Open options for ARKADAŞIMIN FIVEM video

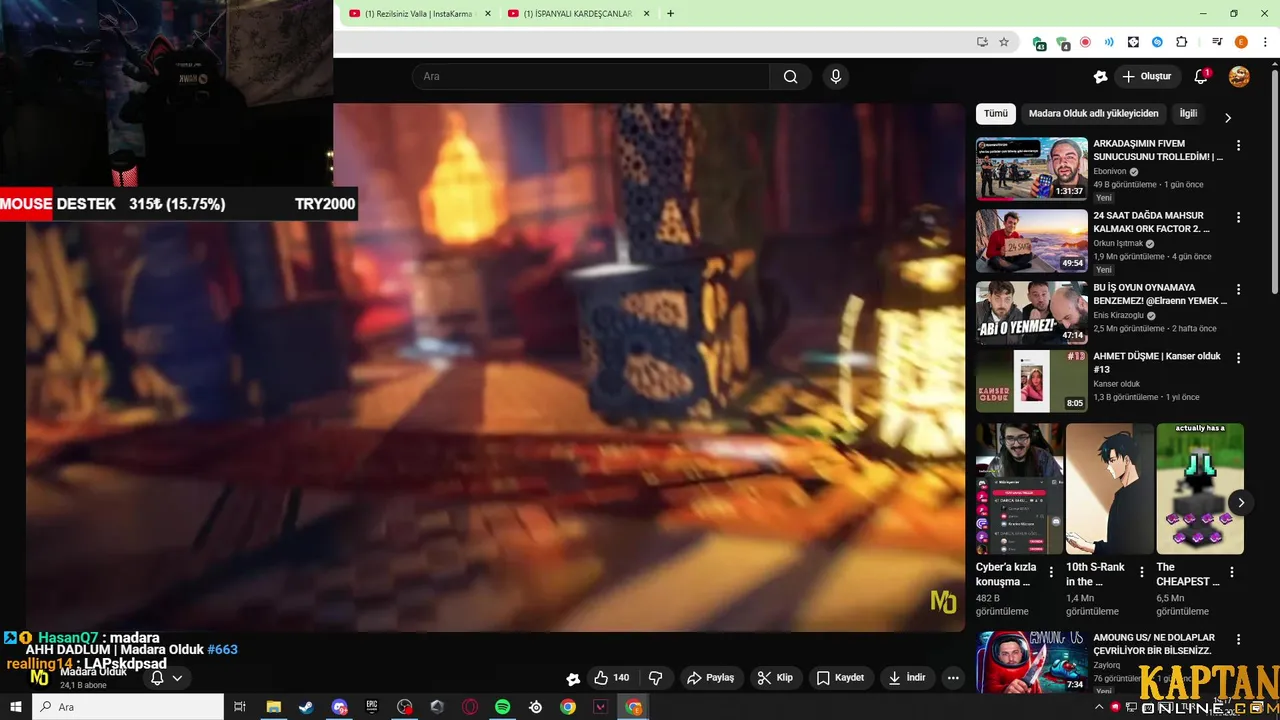(x=1238, y=145)
